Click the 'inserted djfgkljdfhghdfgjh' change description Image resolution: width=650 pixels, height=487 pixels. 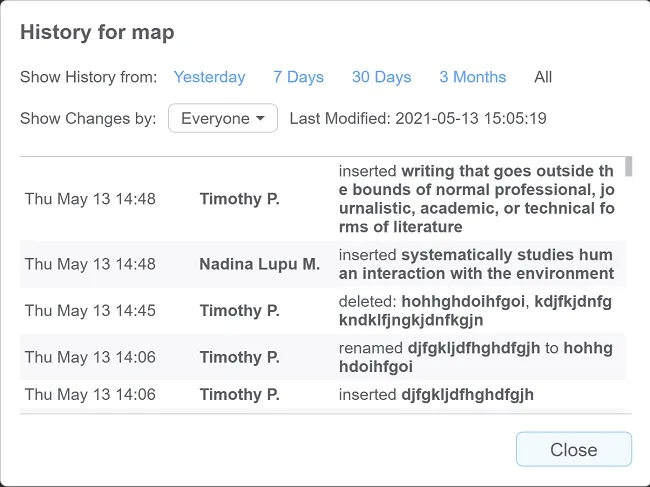click(x=436, y=395)
